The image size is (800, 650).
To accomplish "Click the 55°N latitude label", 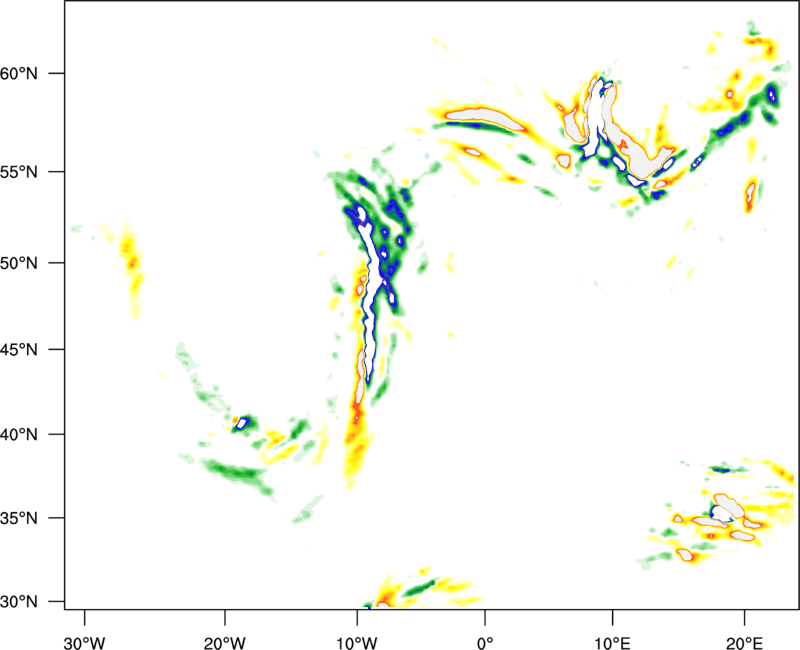I will [x=19, y=172].
